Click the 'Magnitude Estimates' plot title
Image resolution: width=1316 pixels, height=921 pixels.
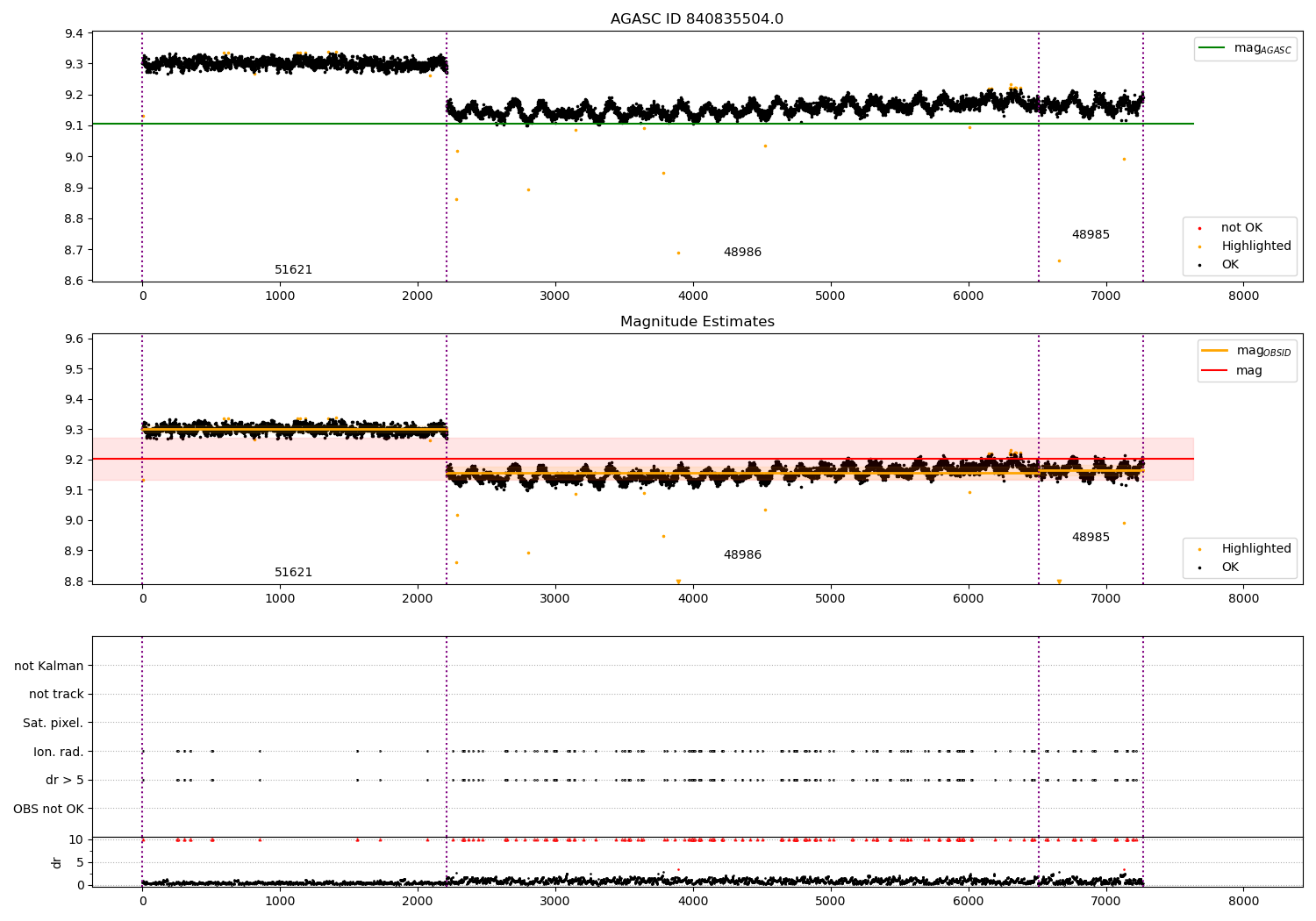(x=697, y=322)
